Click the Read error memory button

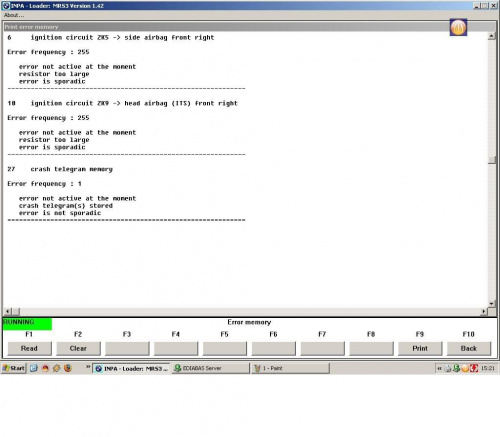(x=29, y=348)
